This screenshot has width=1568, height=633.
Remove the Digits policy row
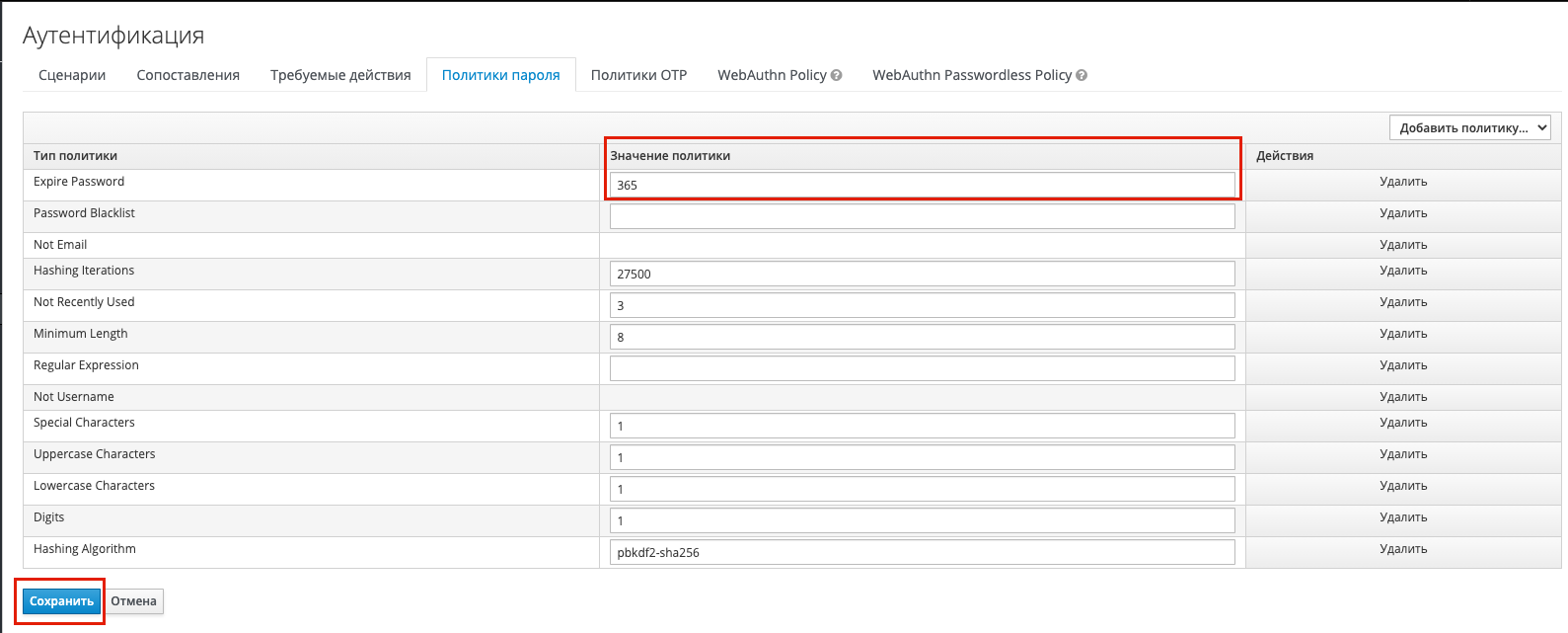point(1403,517)
